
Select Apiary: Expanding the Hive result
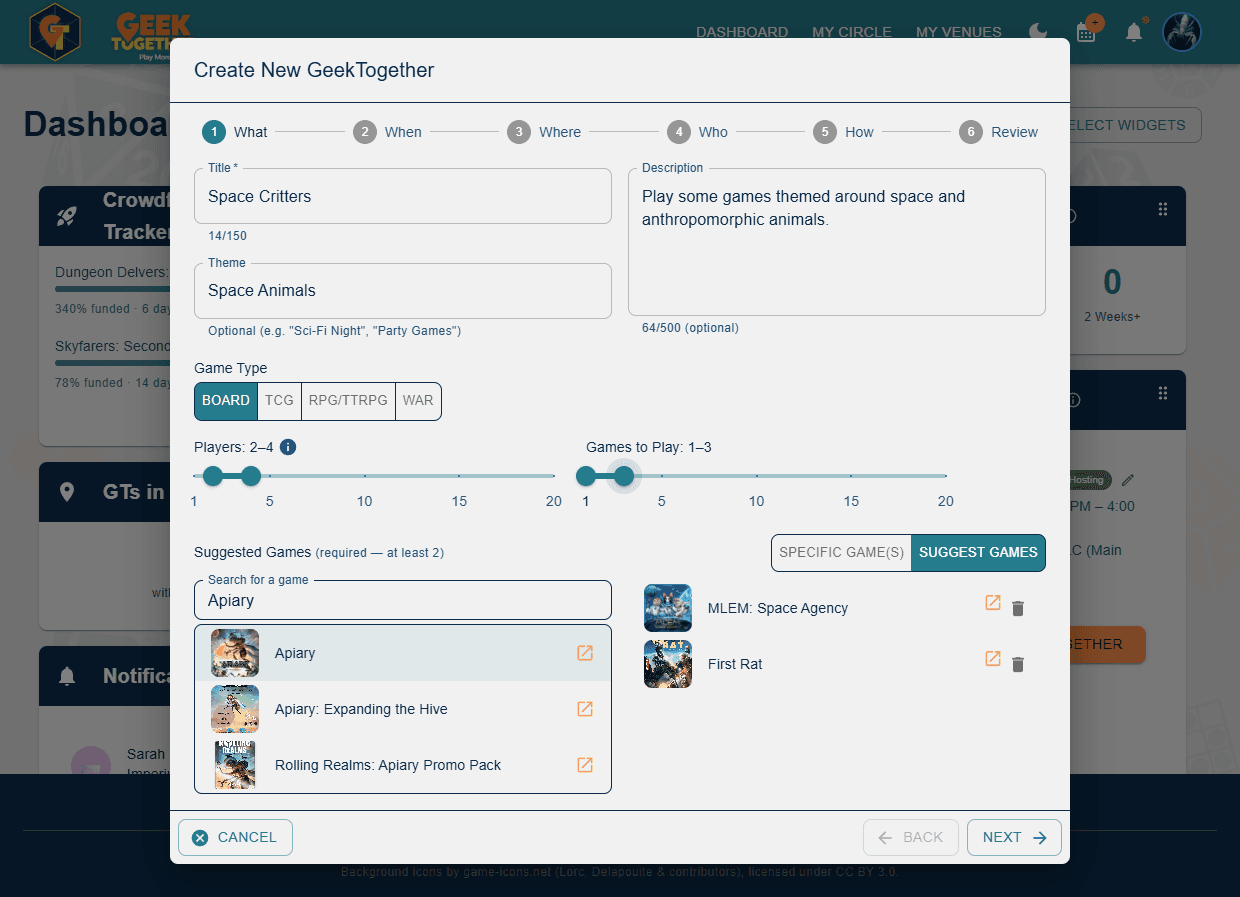(x=403, y=709)
